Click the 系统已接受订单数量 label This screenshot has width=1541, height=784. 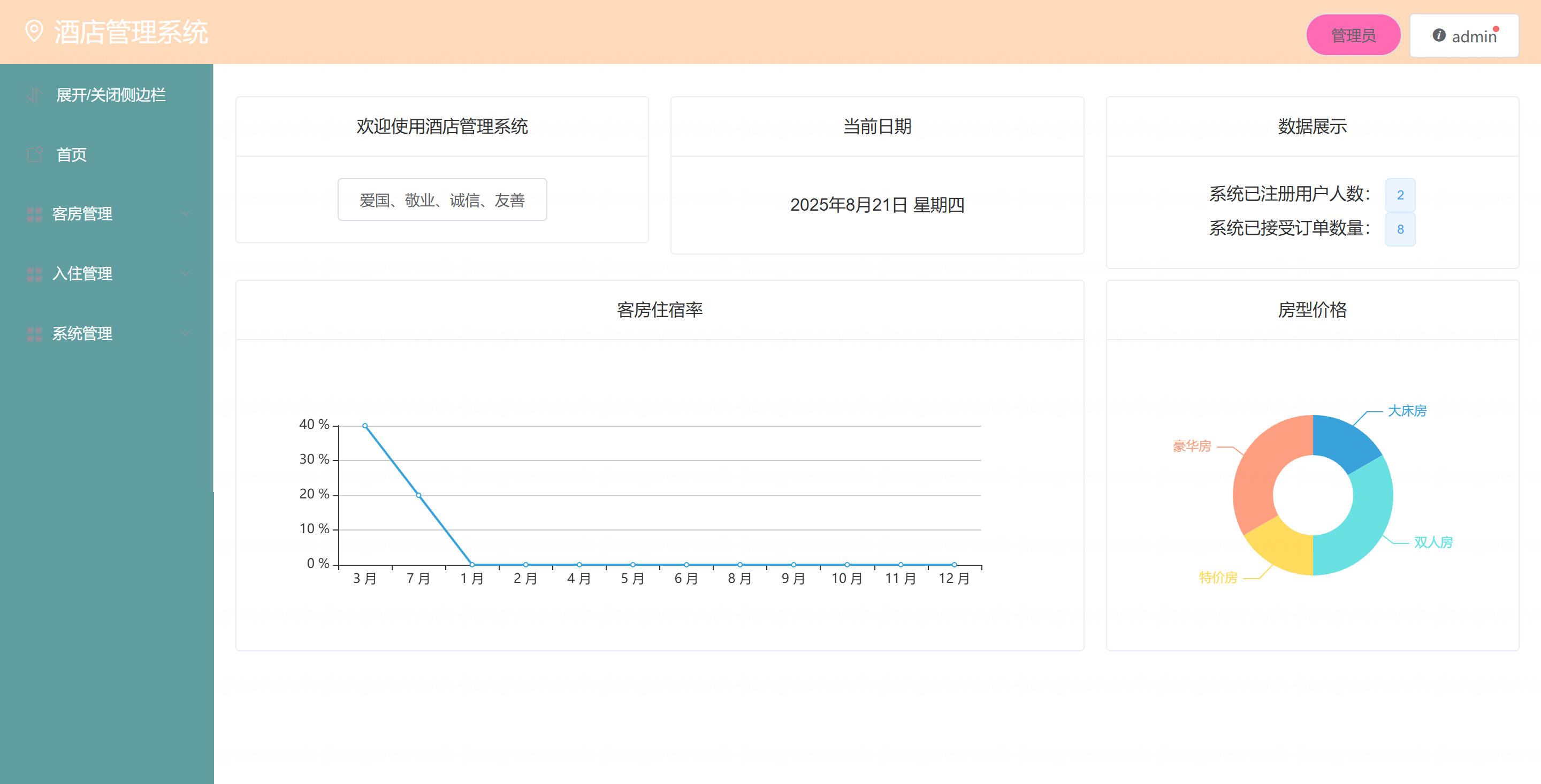(x=1290, y=228)
